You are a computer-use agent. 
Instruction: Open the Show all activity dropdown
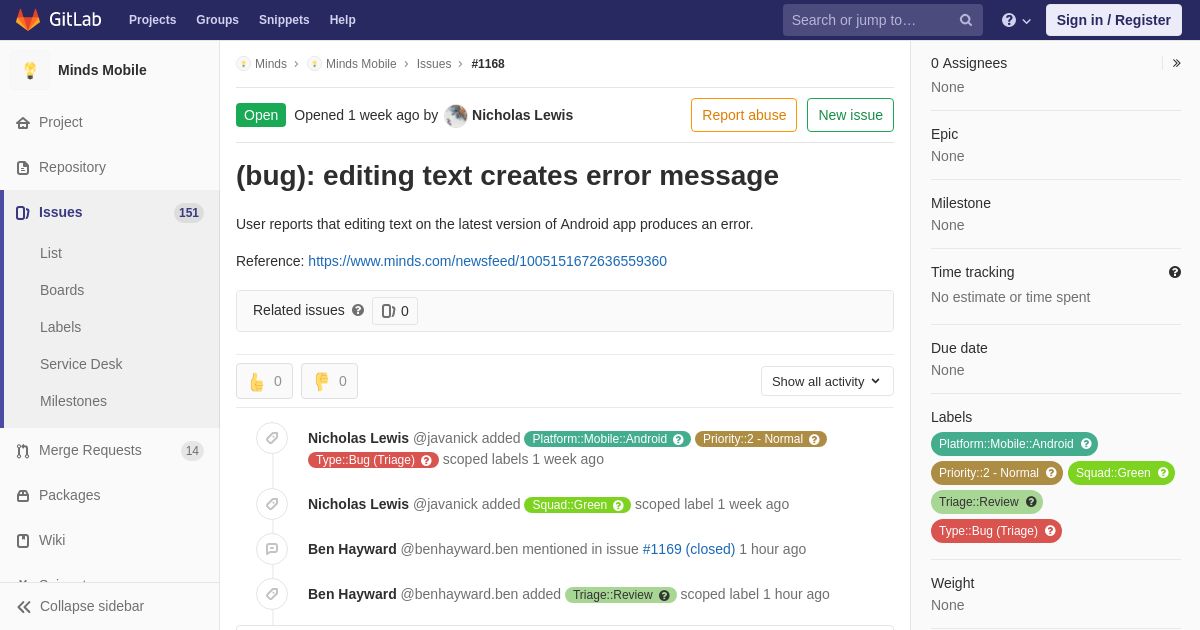827,381
